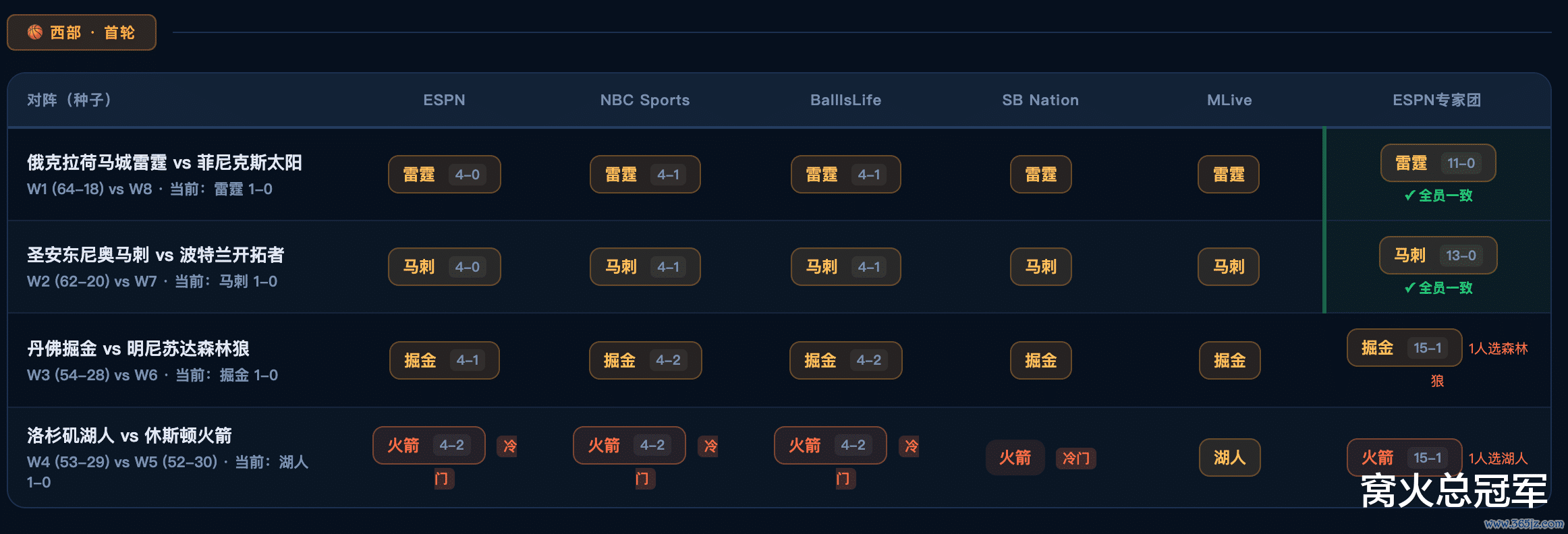This screenshot has height=534, width=1568.
Task: Click the MLive column header
Action: [x=1229, y=100]
